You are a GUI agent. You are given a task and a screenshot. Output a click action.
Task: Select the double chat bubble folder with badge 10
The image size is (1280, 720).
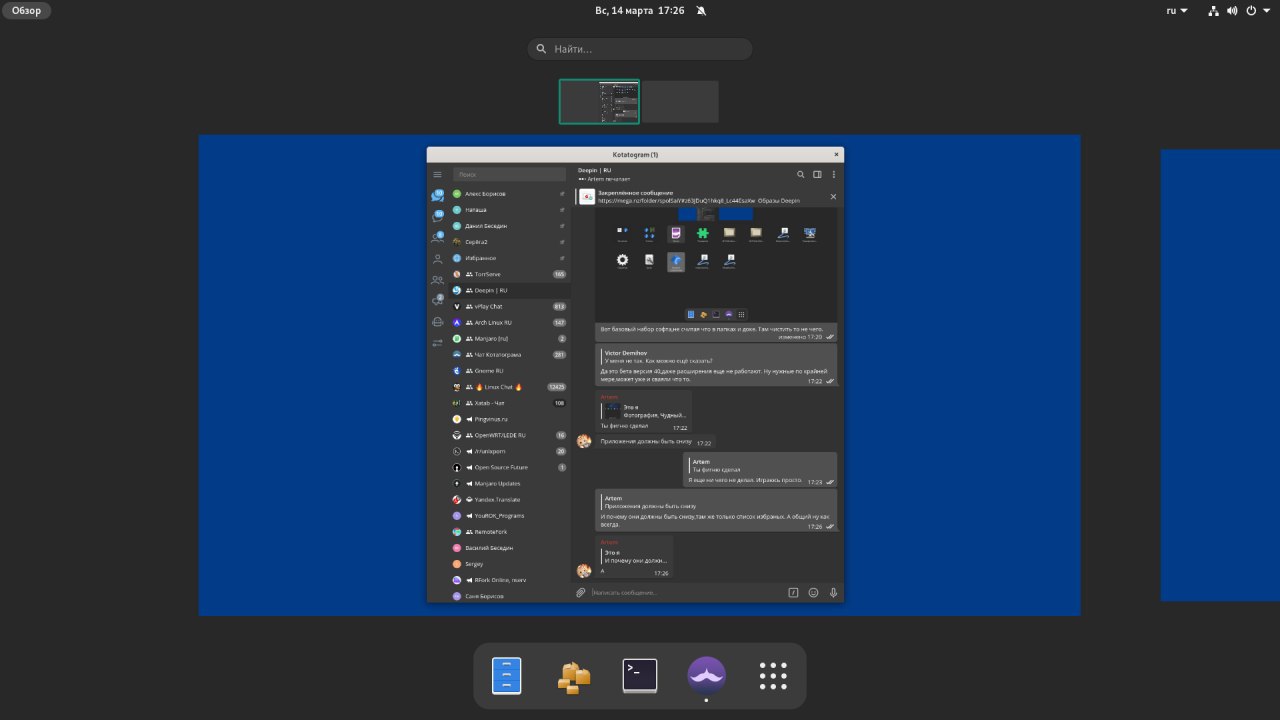pyautogui.click(x=438, y=196)
